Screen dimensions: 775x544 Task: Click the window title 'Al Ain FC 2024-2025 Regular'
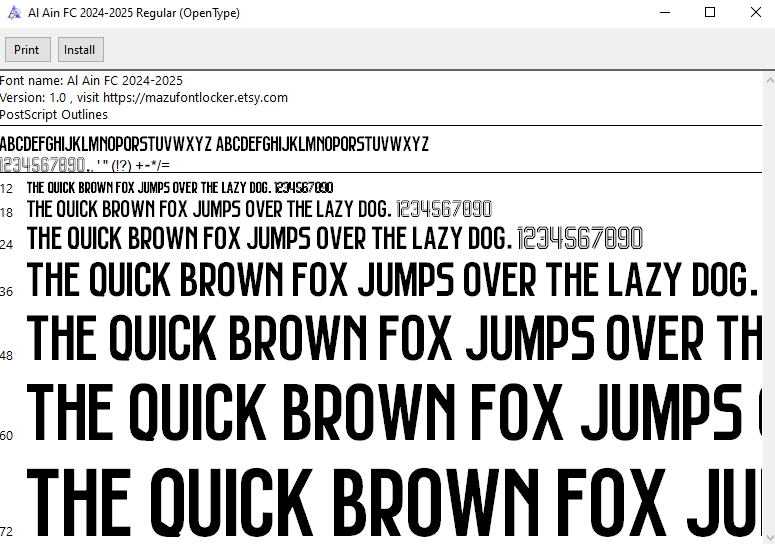pyautogui.click(x=133, y=13)
